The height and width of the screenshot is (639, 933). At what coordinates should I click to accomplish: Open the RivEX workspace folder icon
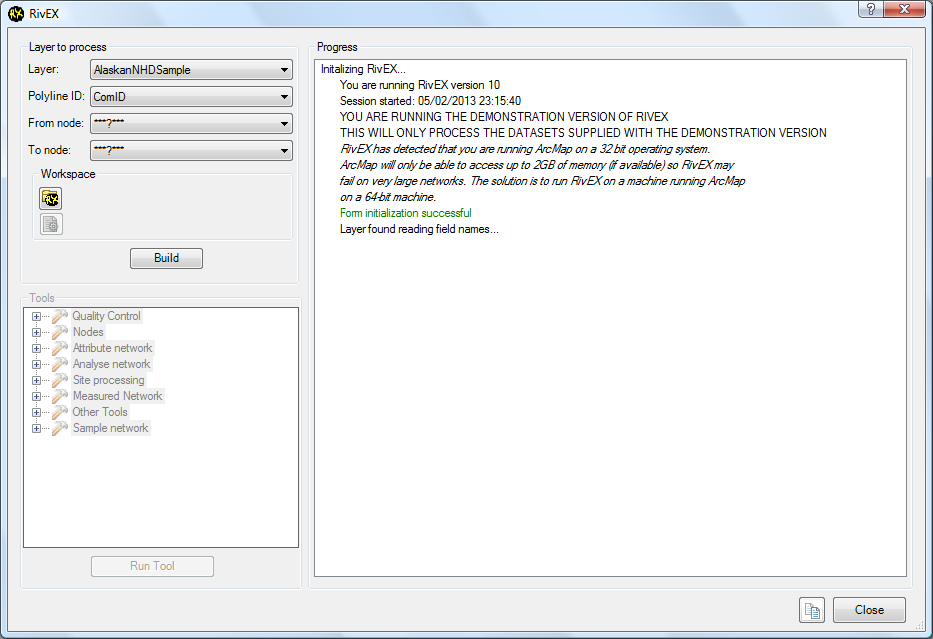click(51, 198)
